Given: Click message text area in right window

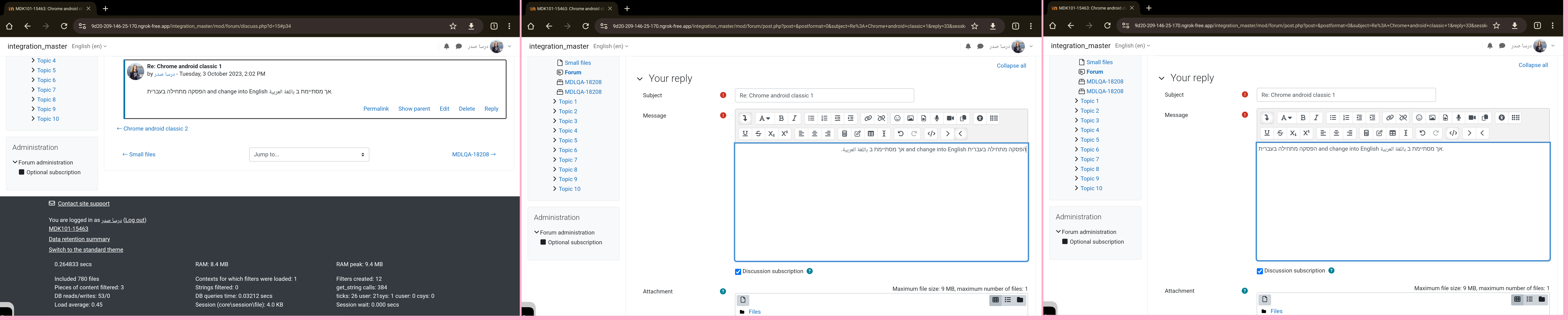Looking at the screenshot, I should (x=1403, y=201).
